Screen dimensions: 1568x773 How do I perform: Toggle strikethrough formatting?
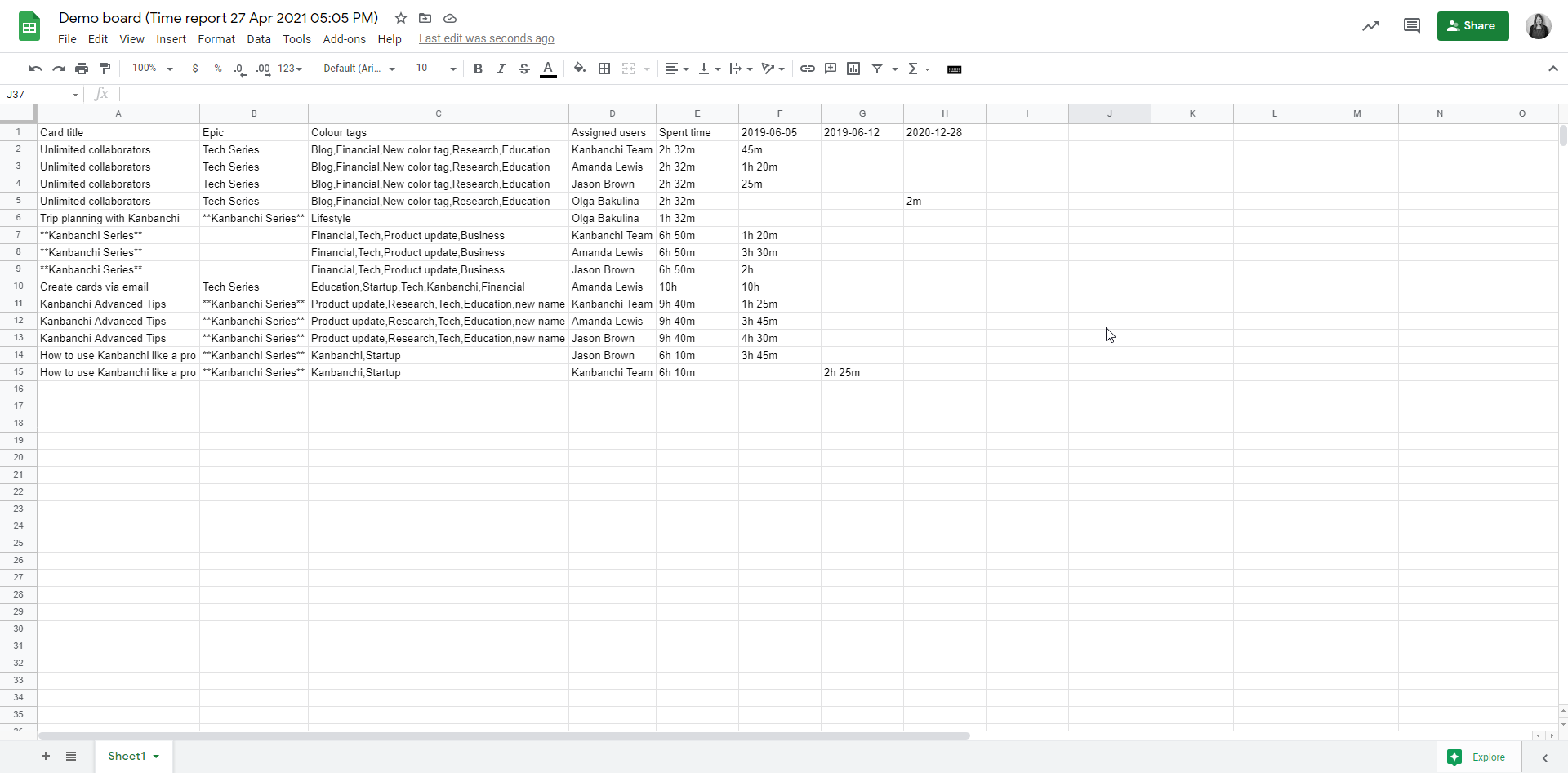pos(524,69)
